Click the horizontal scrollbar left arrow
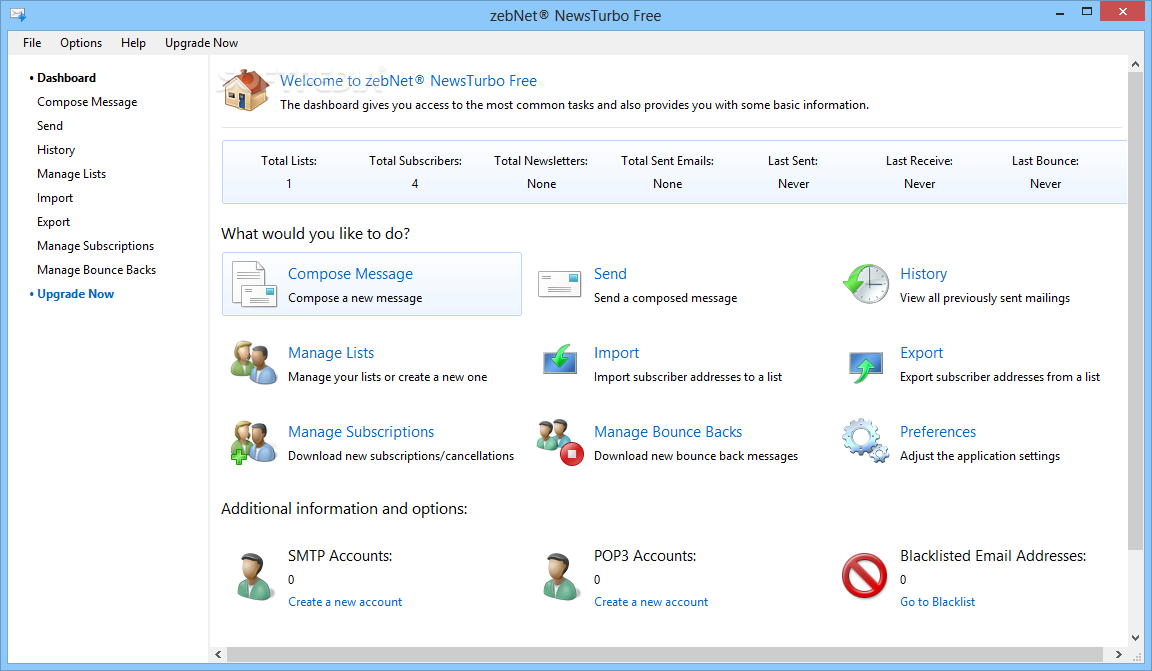The image size is (1152, 671). 218,654
